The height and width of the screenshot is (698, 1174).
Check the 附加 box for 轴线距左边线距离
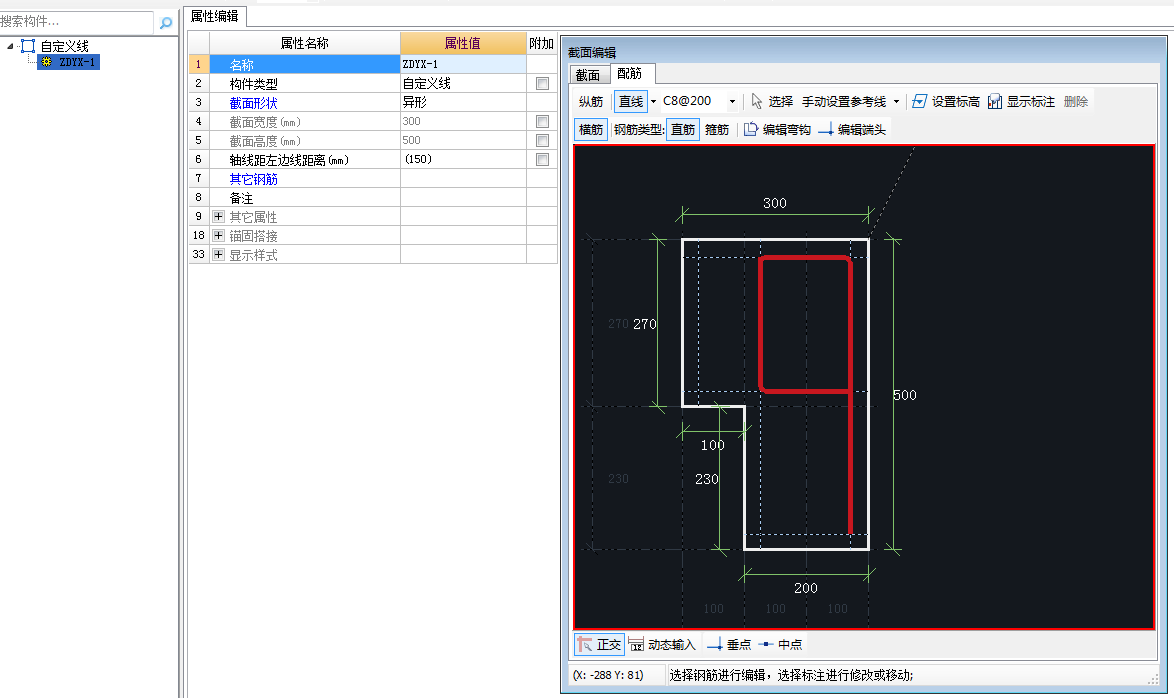click(542, 160)
